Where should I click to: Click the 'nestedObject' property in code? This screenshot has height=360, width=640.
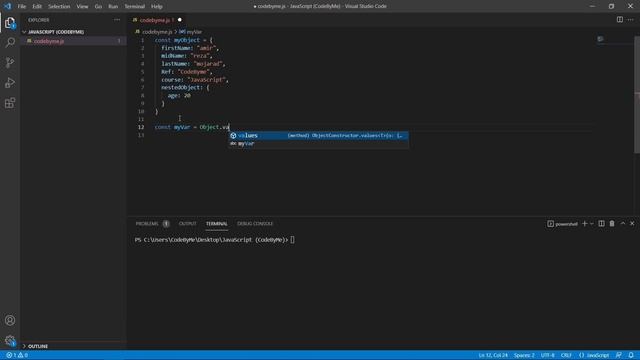coord(180,87)
